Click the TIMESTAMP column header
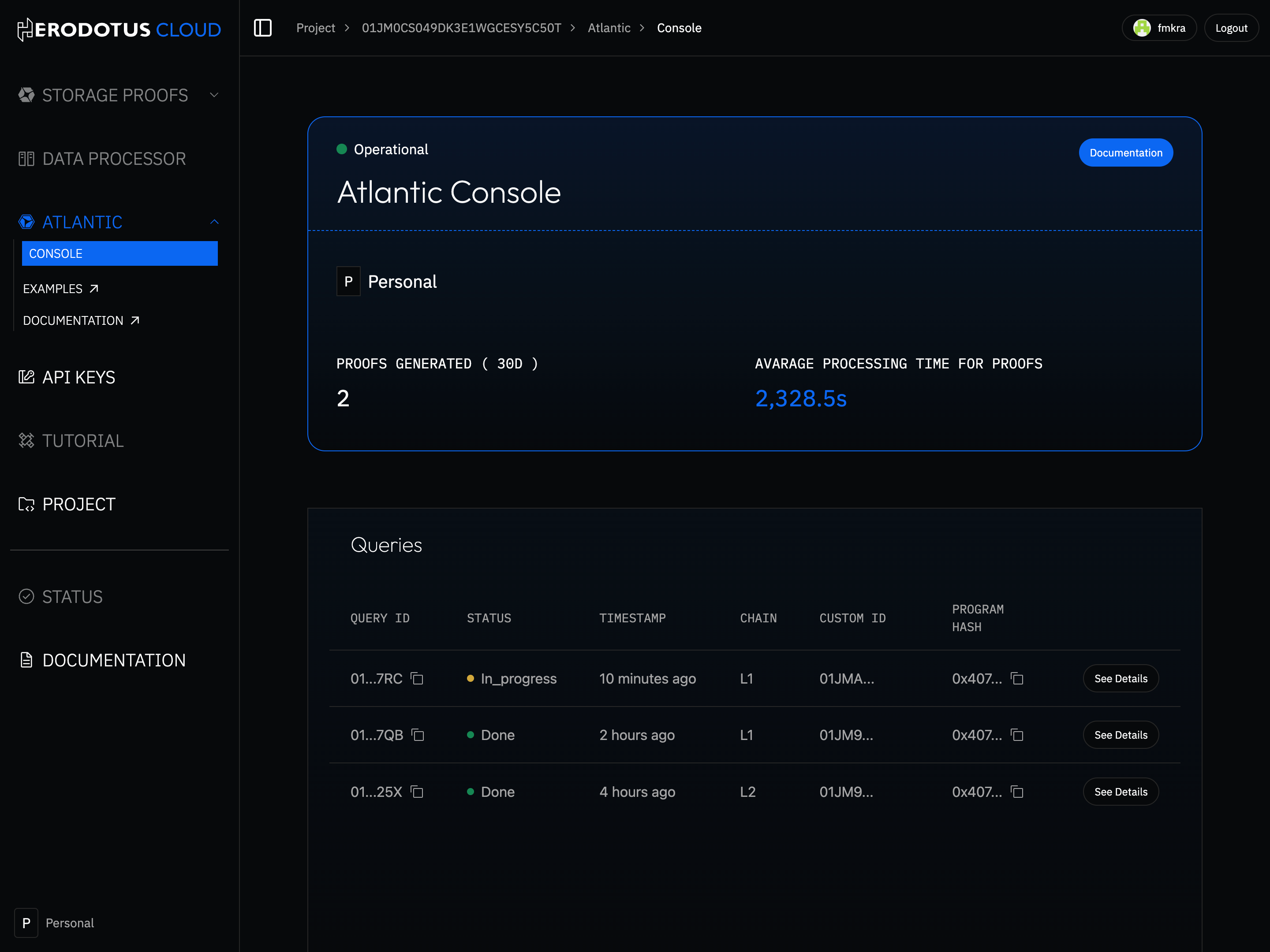The height and width of the screenshot is (952, 1270). click(632, 618)
